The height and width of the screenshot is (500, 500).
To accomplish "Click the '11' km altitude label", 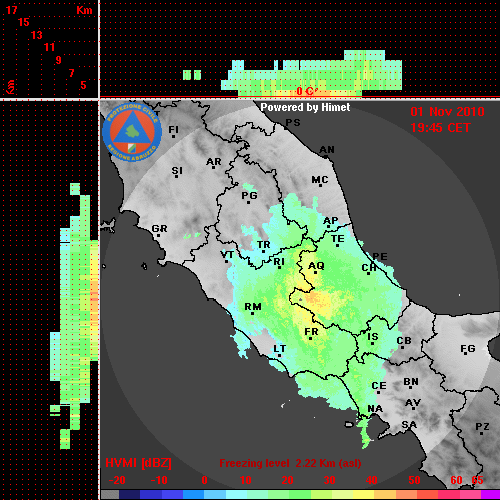I will [x=49, y=47].
